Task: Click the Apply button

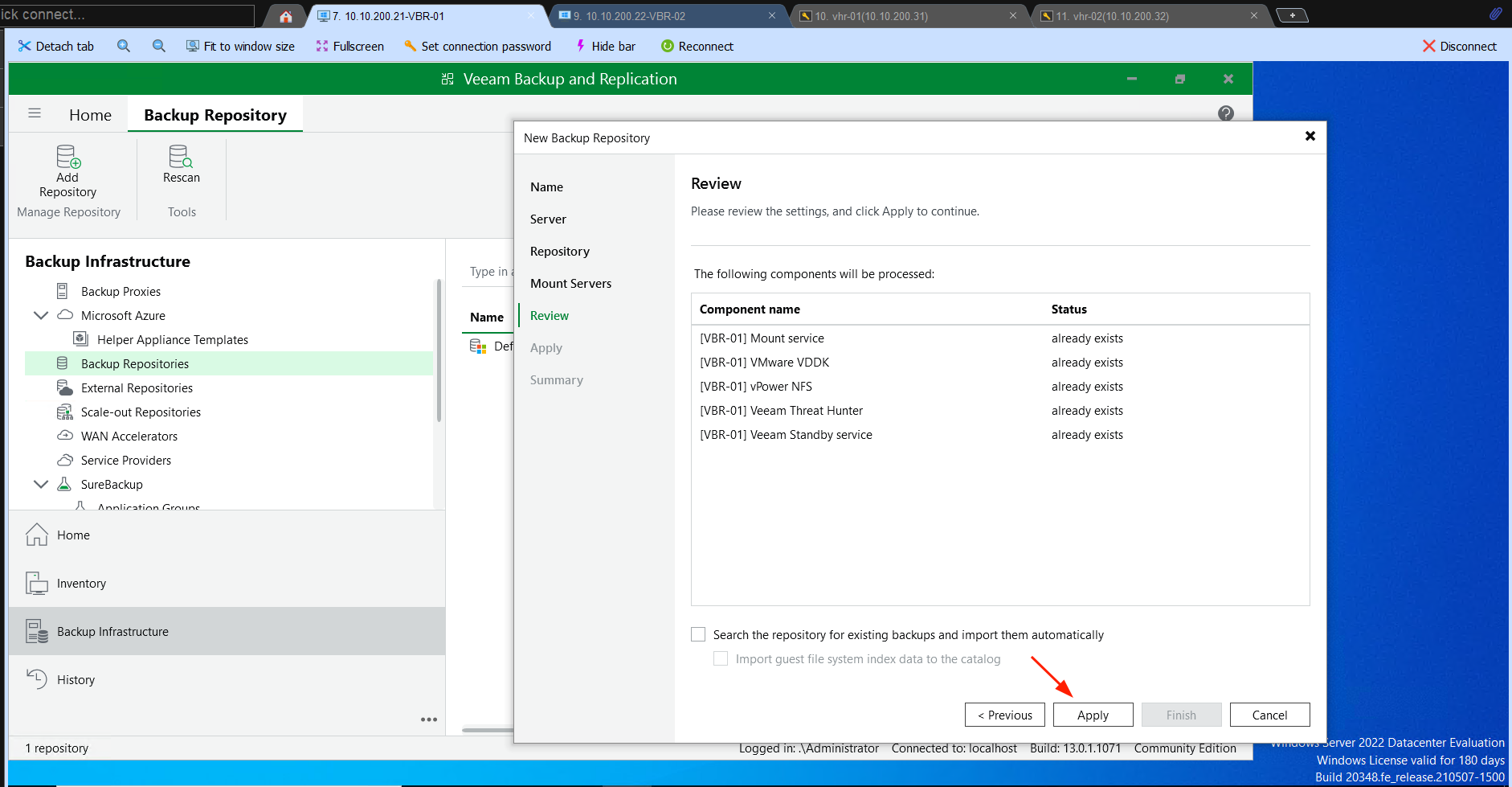Action: point(1093,715)
